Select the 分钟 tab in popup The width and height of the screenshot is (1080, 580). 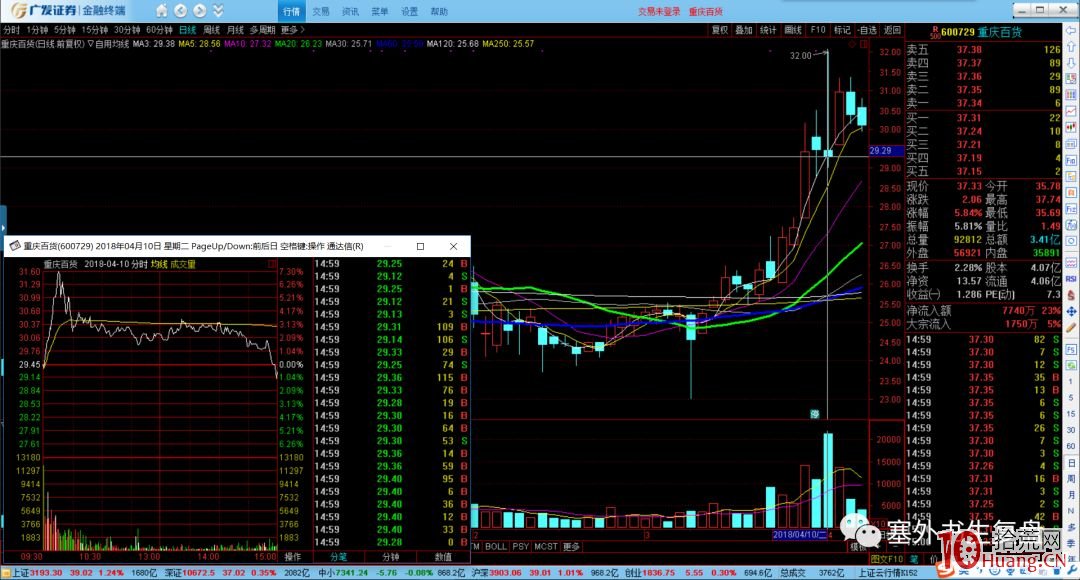pos(391,557)
